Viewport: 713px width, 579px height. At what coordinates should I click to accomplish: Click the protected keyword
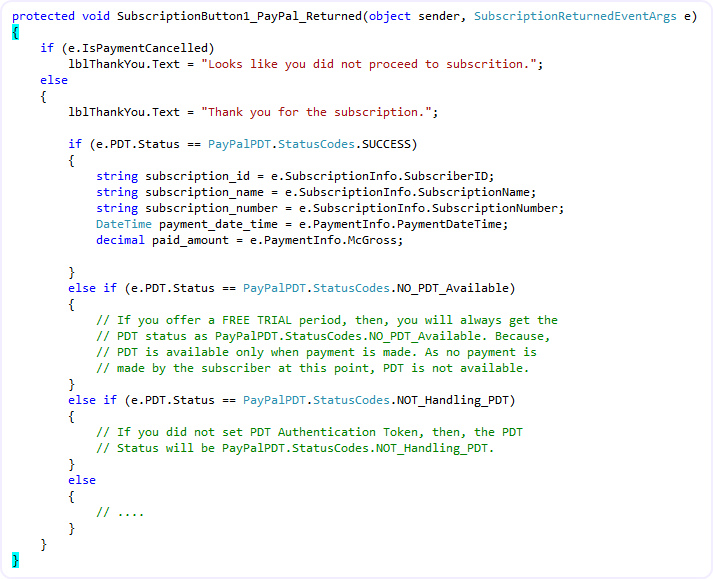click(x=43, y=16)
